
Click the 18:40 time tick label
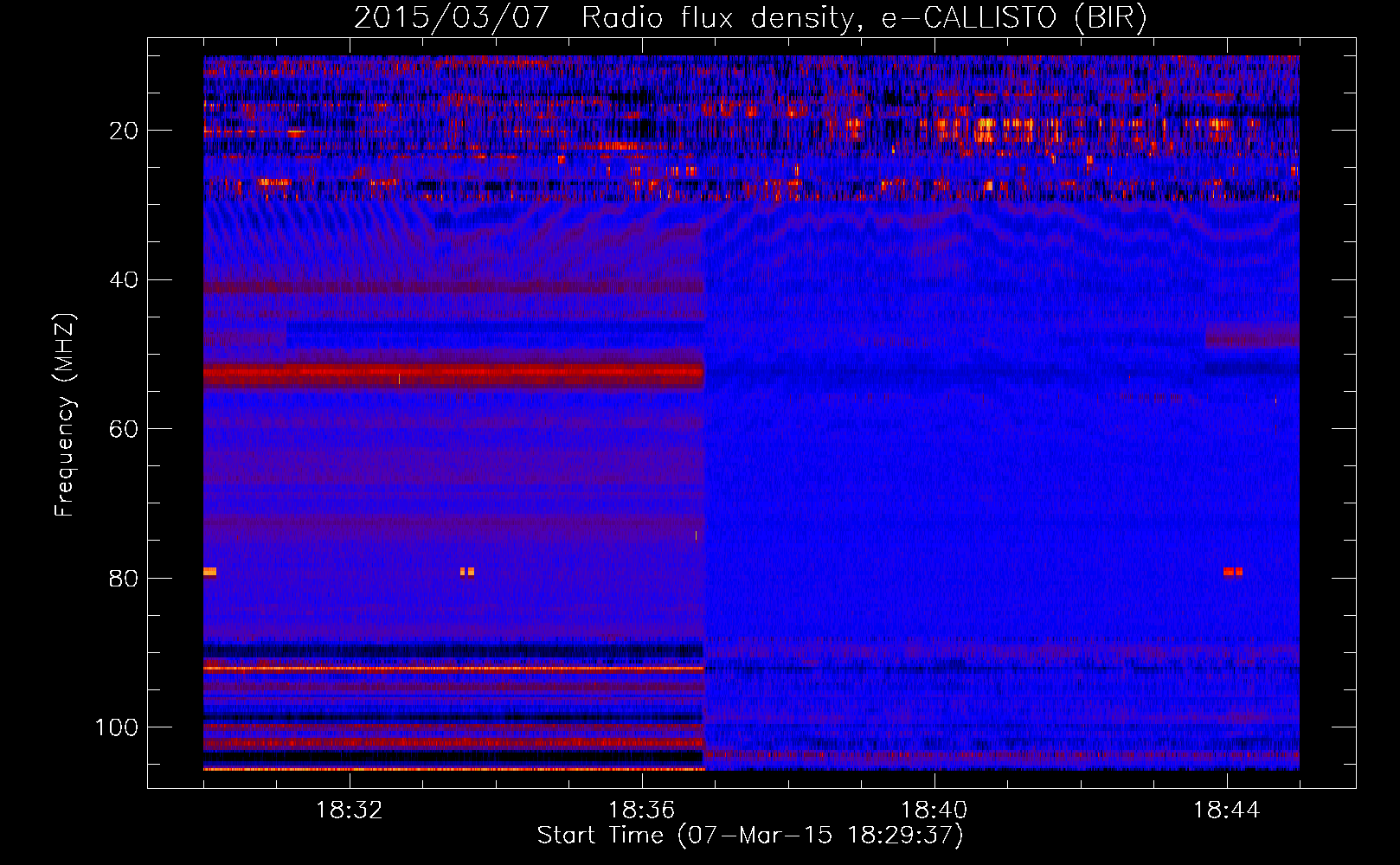click(x=934, y=811)
